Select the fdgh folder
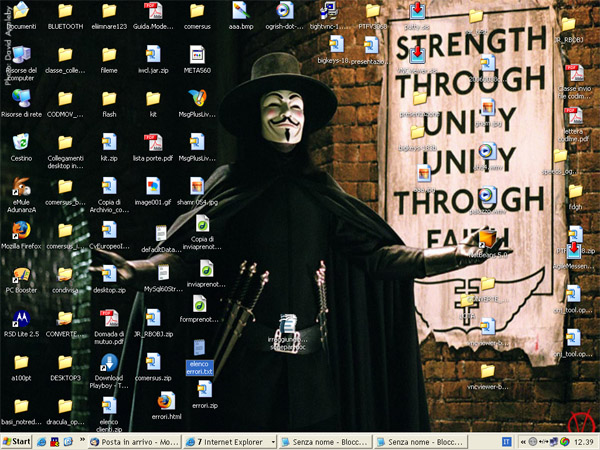The width and height of the screenshot is (600, 450). 575,191
